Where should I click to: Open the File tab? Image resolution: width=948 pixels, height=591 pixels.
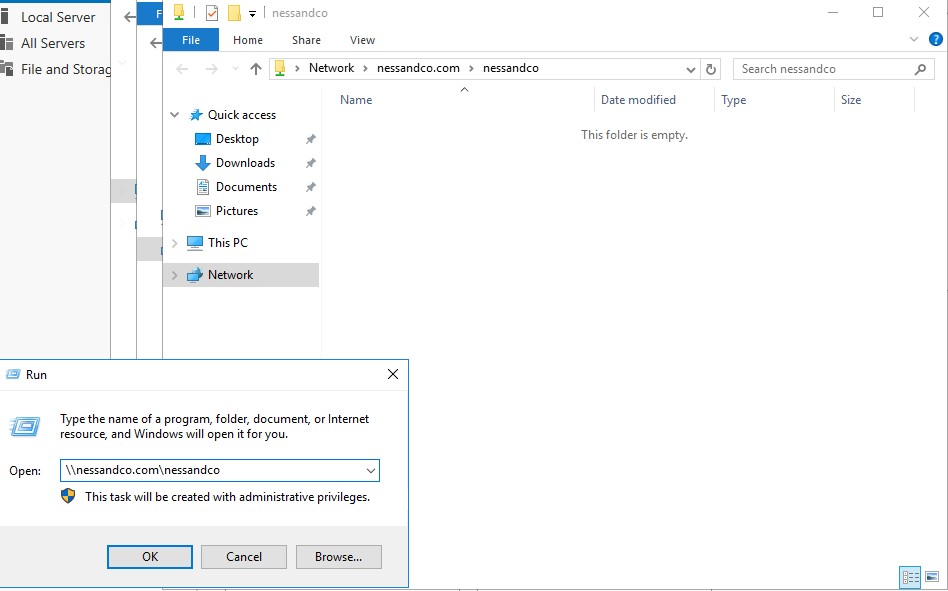click(191, 40)
